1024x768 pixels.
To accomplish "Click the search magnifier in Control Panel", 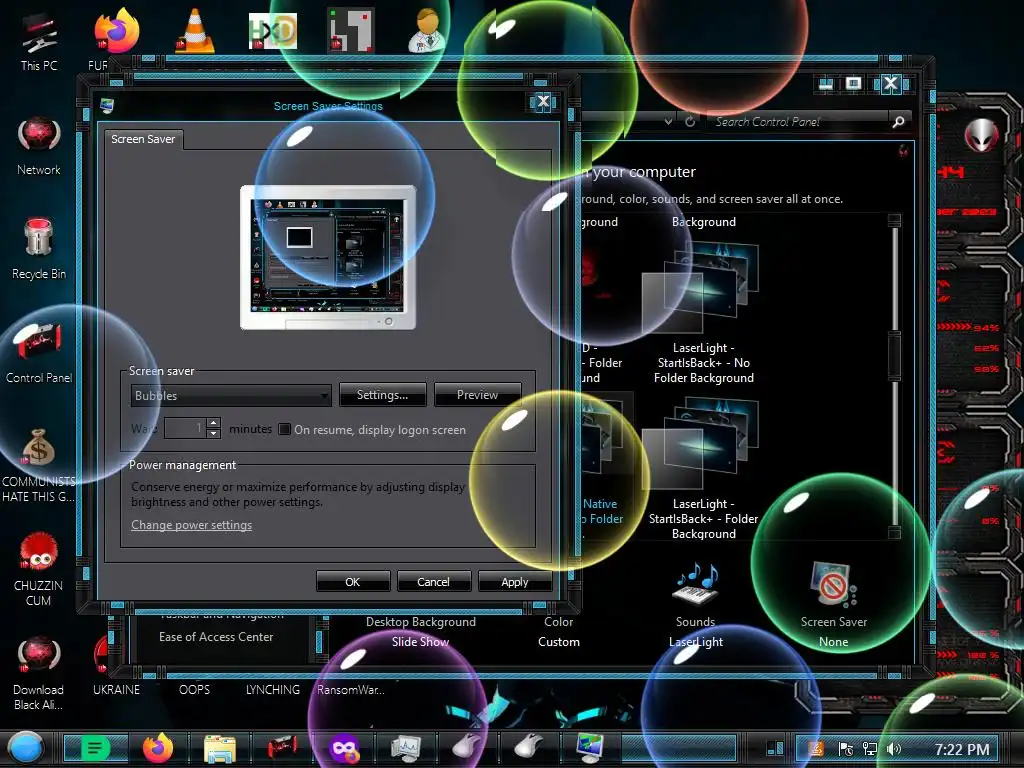I will pyautogui.click(x=899, y=121).
